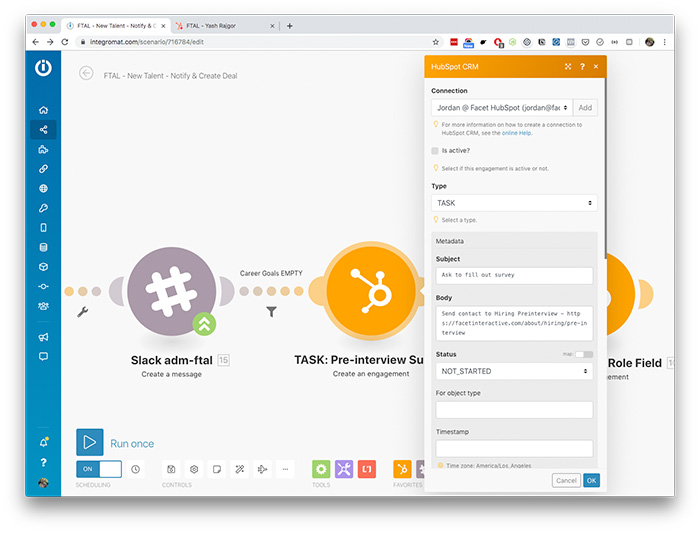Open more controls ellipsis button
Image resolution: width=700 pixels, height=533 pixels.
pos(285,469)
